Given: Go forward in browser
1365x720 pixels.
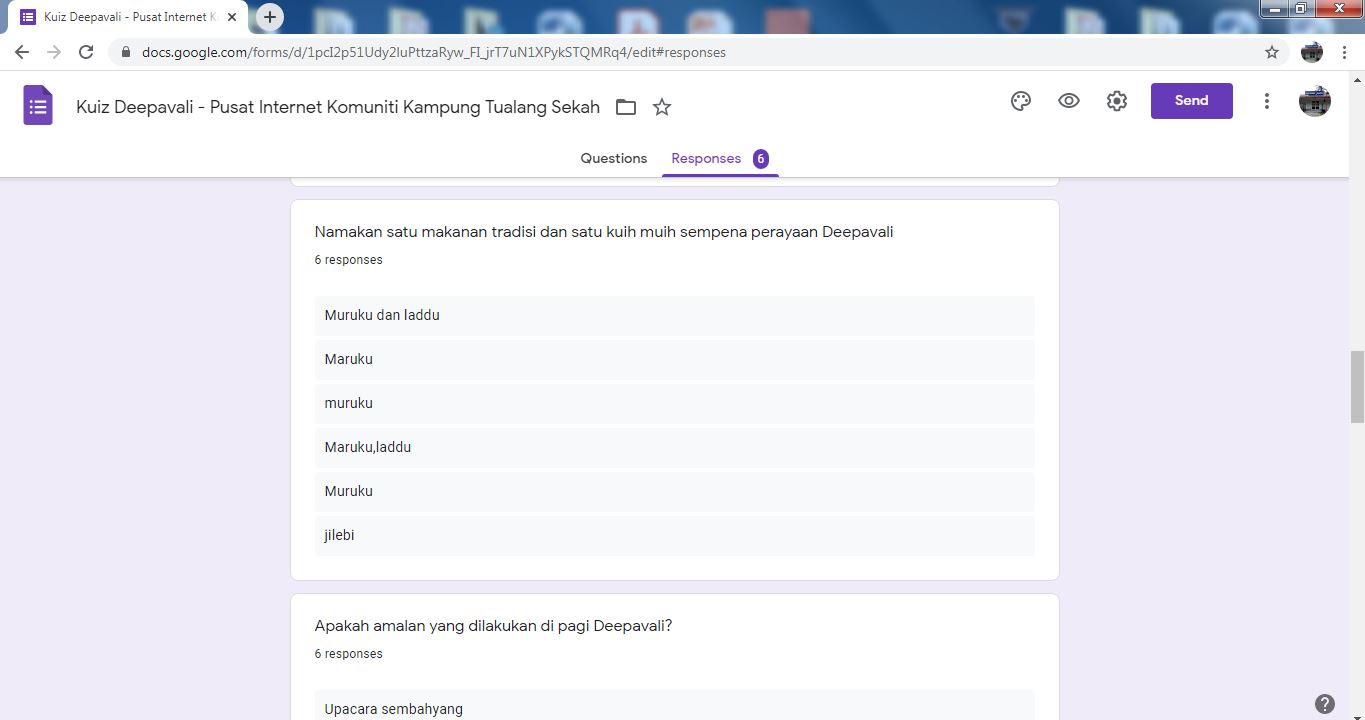Looking at the screenshot, I should pos(54,52).
